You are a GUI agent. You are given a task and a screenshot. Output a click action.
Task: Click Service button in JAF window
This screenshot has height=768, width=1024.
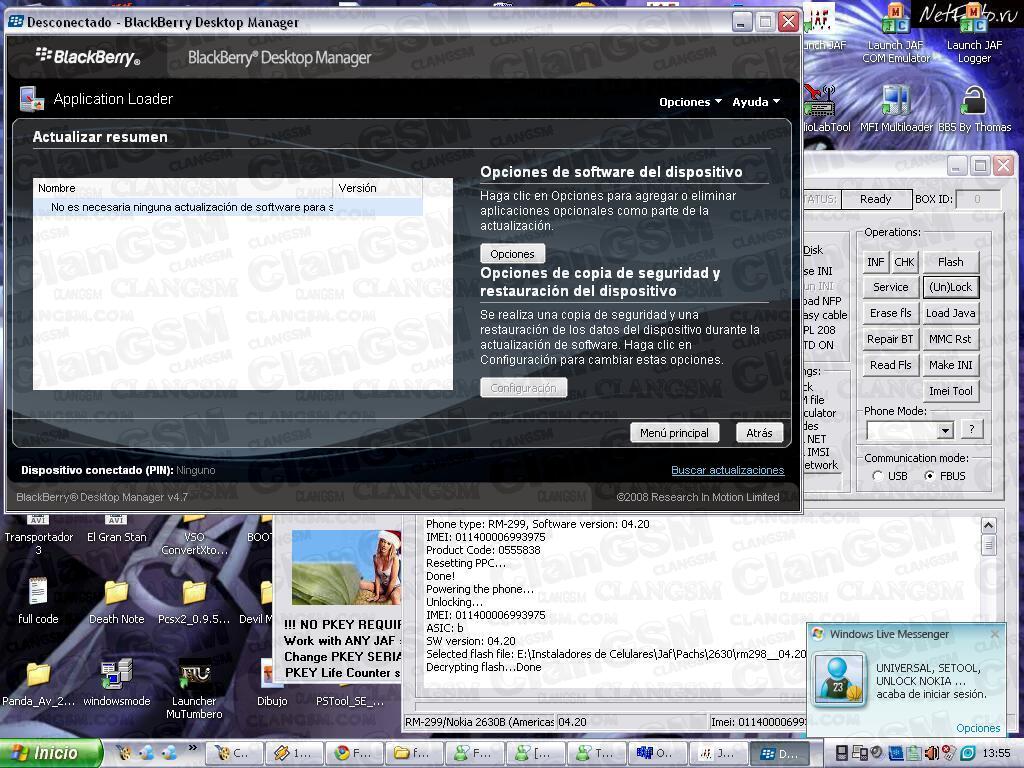click(x=890, y=287)
